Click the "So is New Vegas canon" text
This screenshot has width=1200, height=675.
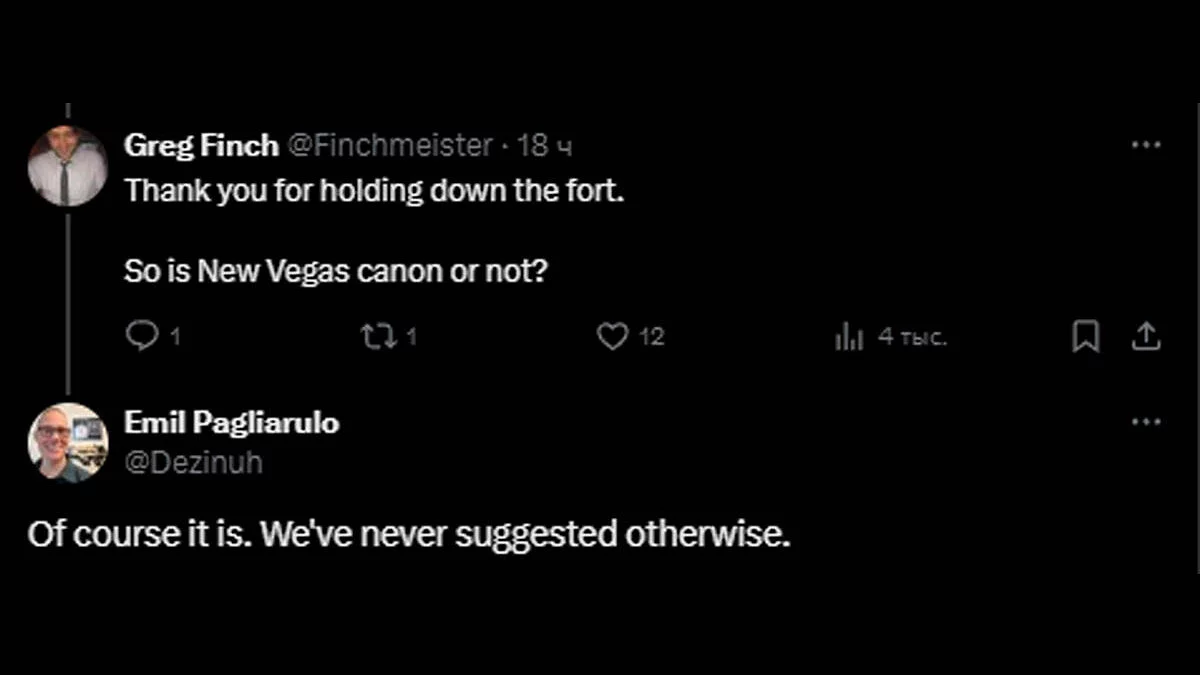[x=336, y=270]
